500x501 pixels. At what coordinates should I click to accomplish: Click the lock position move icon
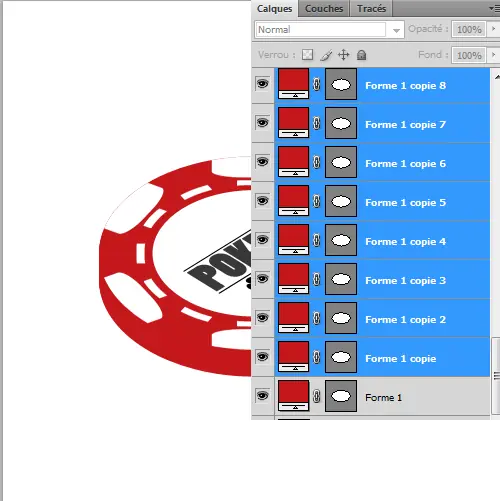(x=344, y=55)
